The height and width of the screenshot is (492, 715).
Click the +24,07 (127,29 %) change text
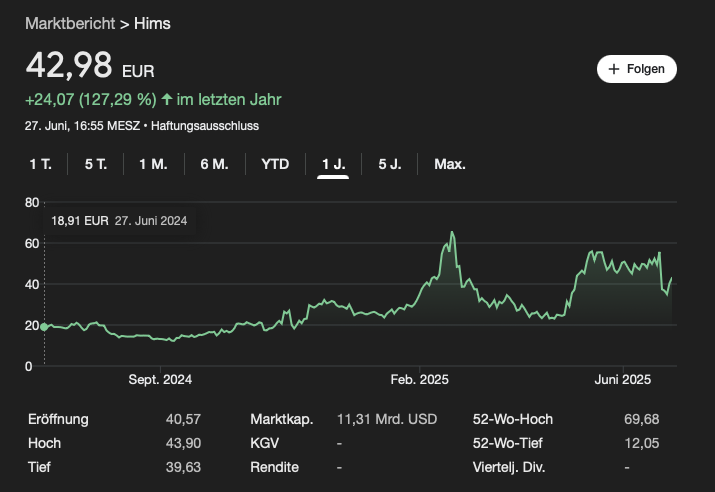(x=91, y=99)
